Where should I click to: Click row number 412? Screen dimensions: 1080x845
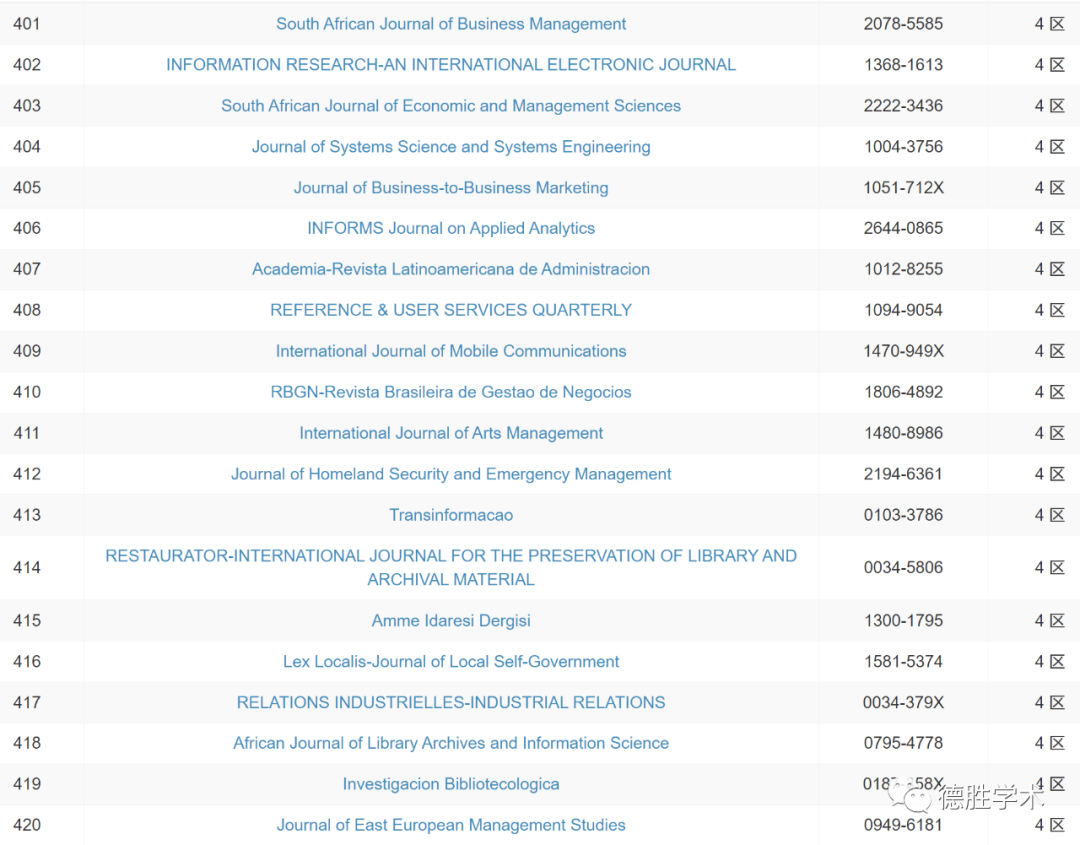coord(27,474)
